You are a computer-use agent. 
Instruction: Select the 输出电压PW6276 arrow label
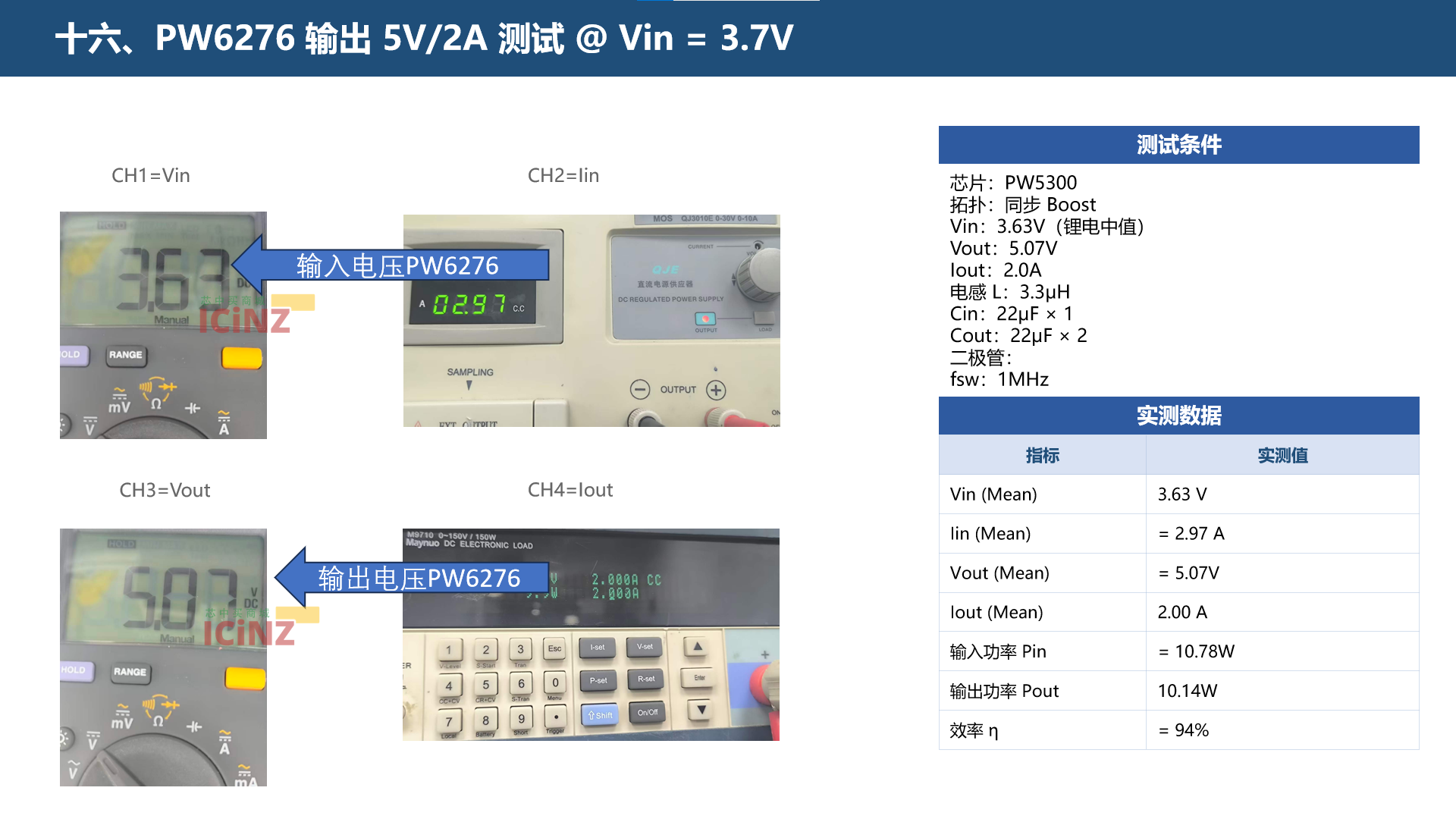coord(419,578)
